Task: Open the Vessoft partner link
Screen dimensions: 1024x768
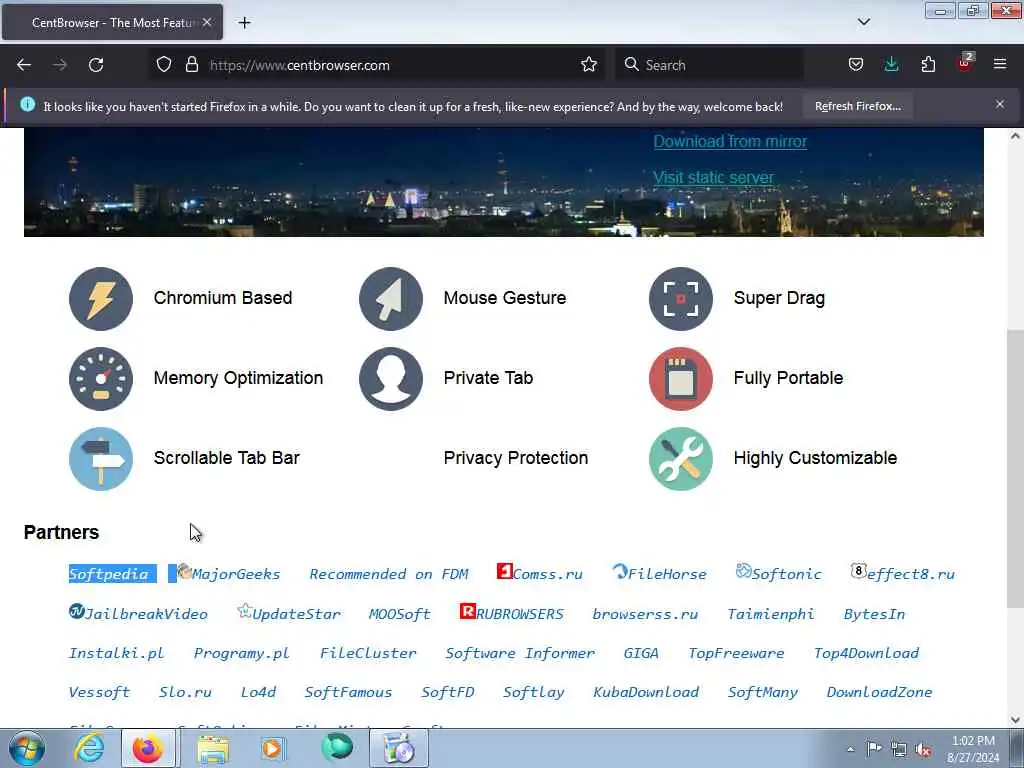Action: (x=99, y=692)
